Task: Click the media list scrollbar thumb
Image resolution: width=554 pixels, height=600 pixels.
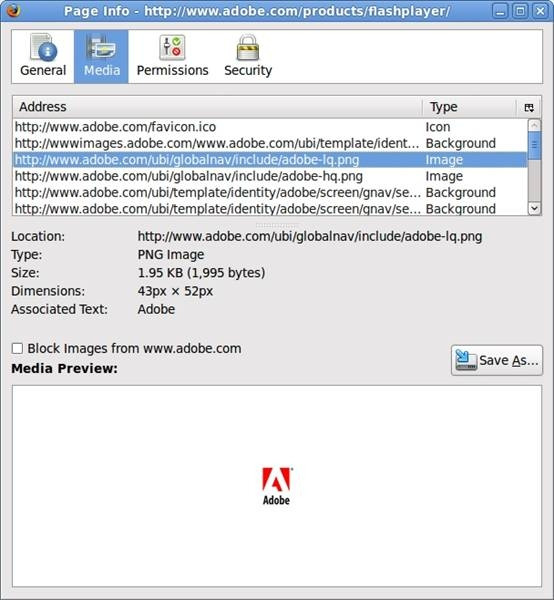Action: coord(534,145)
